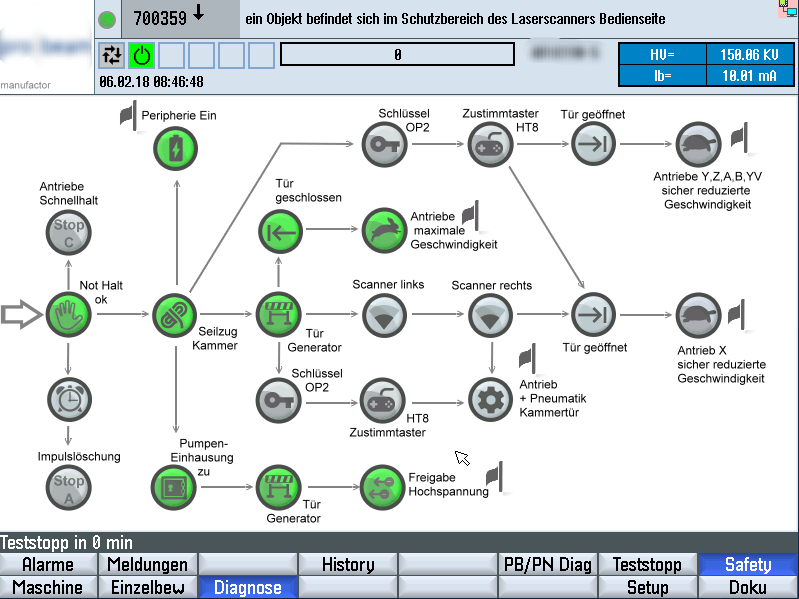
Task: Click the Peripherie Ein battery icon
Action: tap(175, 149)
